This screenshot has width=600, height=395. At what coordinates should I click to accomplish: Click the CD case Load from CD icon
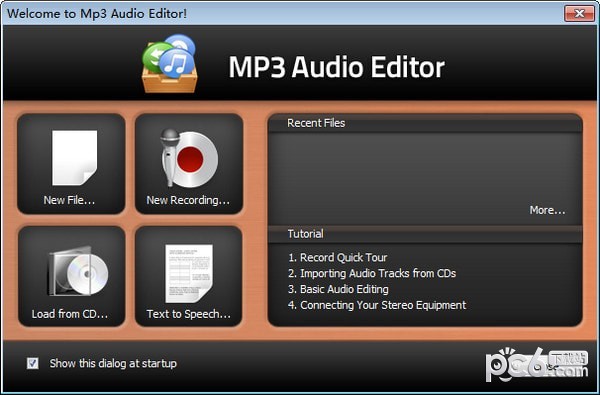pos(78,271)
